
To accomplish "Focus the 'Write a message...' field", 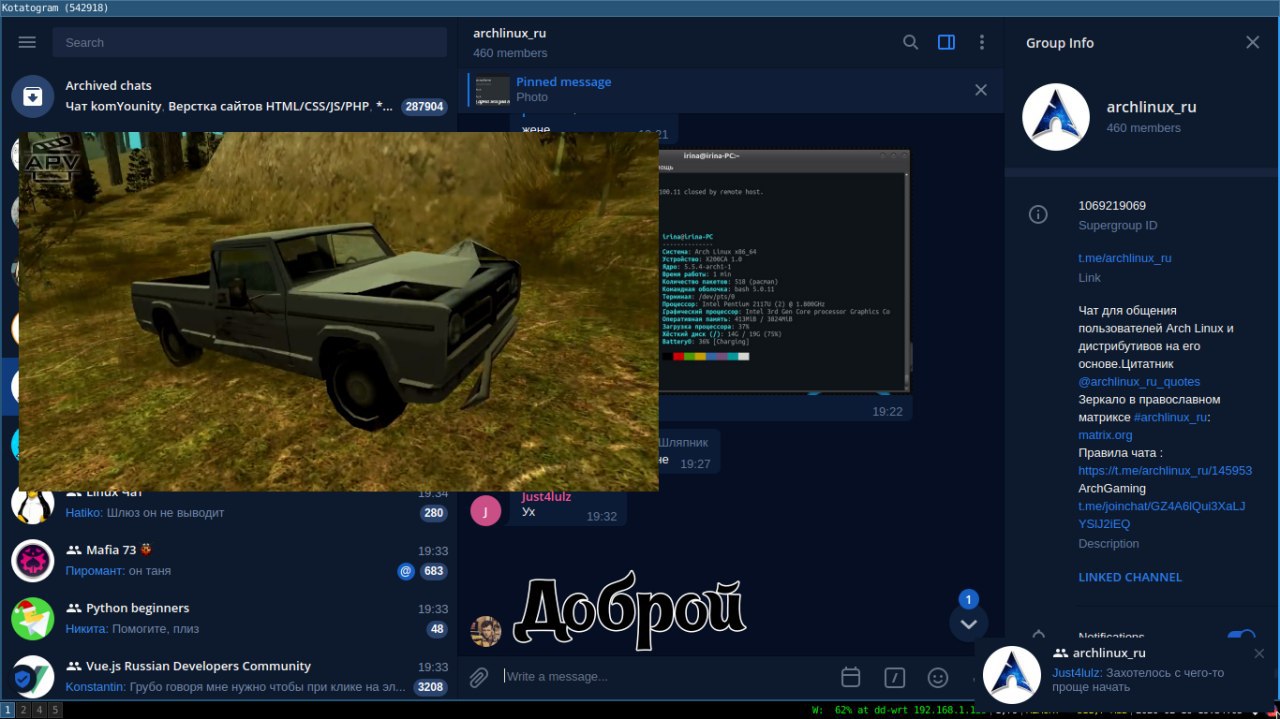I will pos(665,677).
